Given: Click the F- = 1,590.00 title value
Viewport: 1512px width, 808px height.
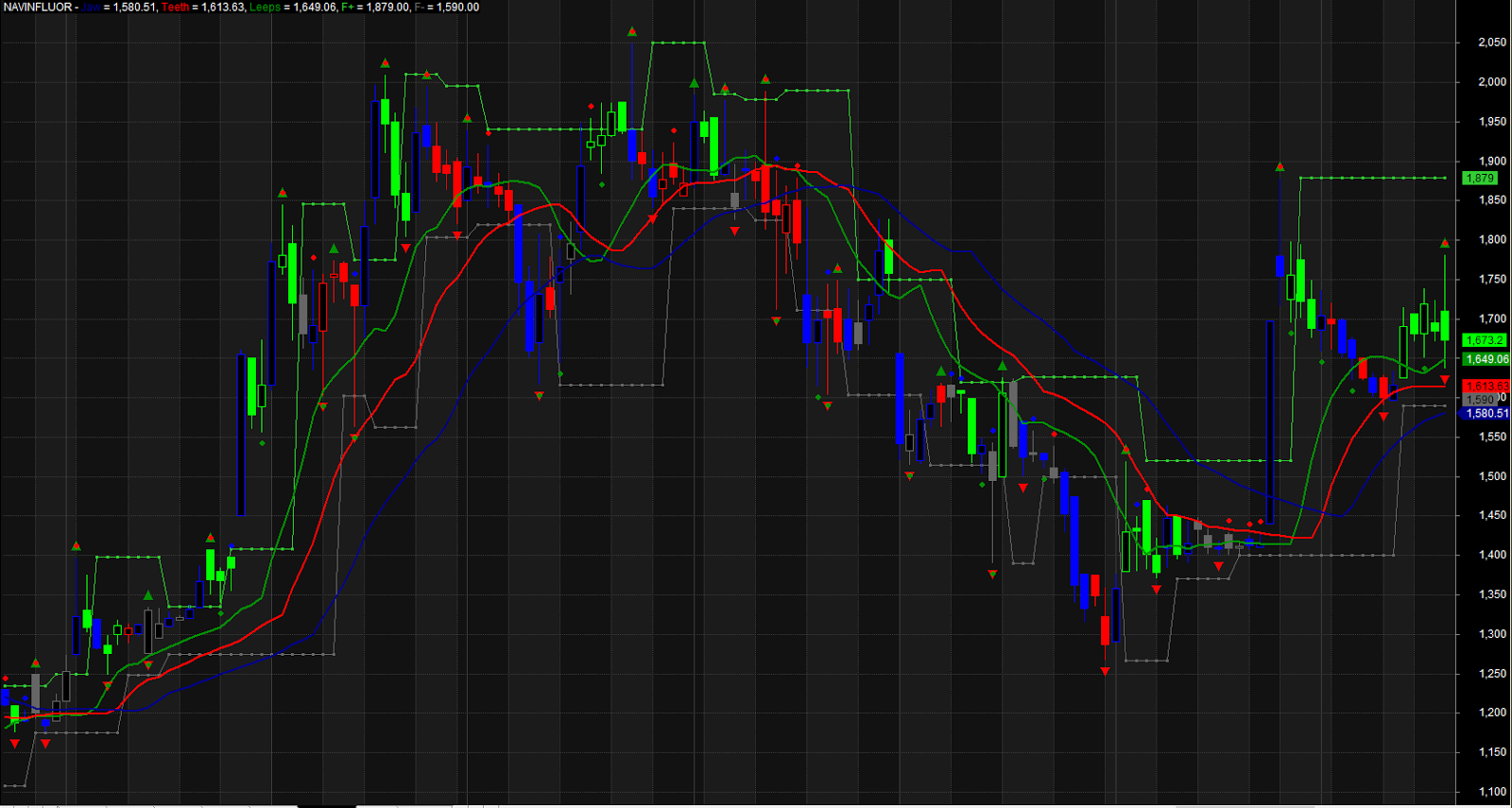Looking at the screenshot, I should click(x=446, y=7).
